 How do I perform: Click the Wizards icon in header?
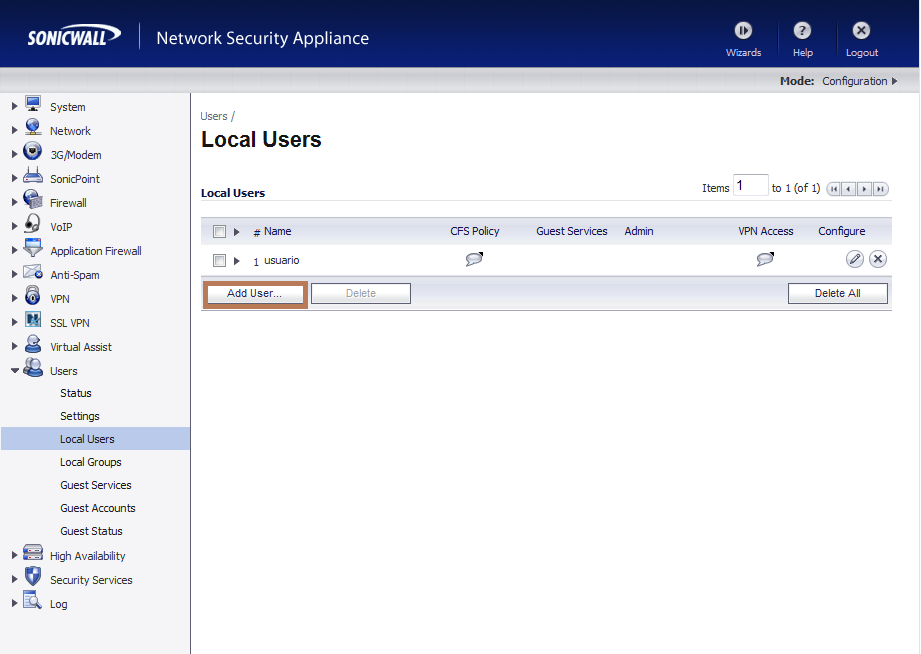point(743,31)
